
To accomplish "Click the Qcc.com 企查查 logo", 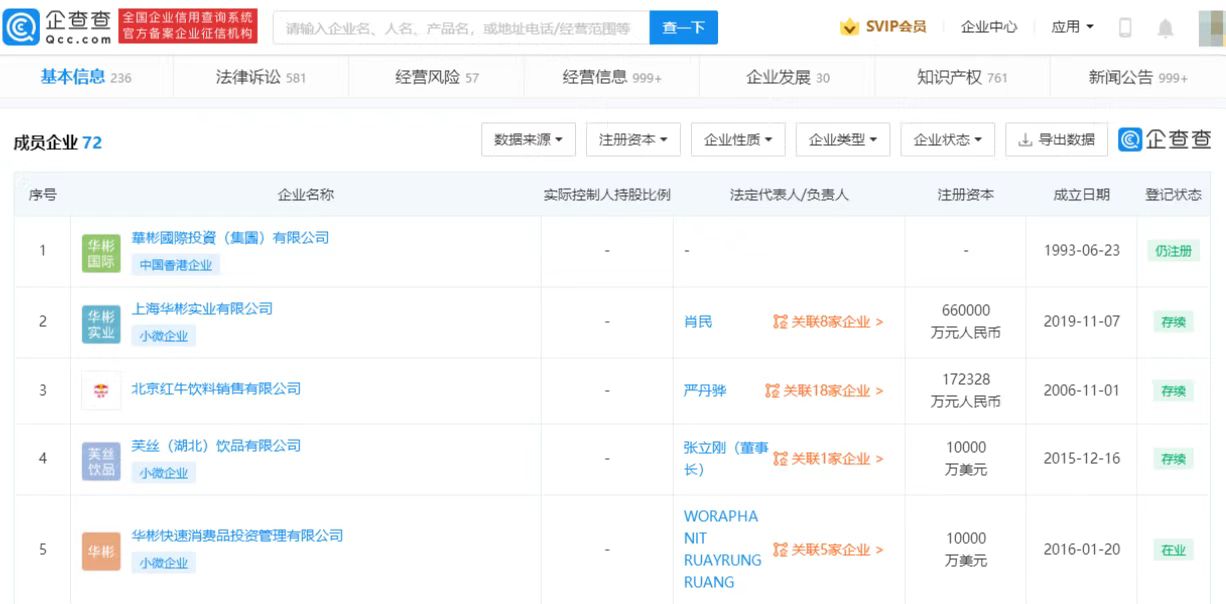I will [58, 27].
